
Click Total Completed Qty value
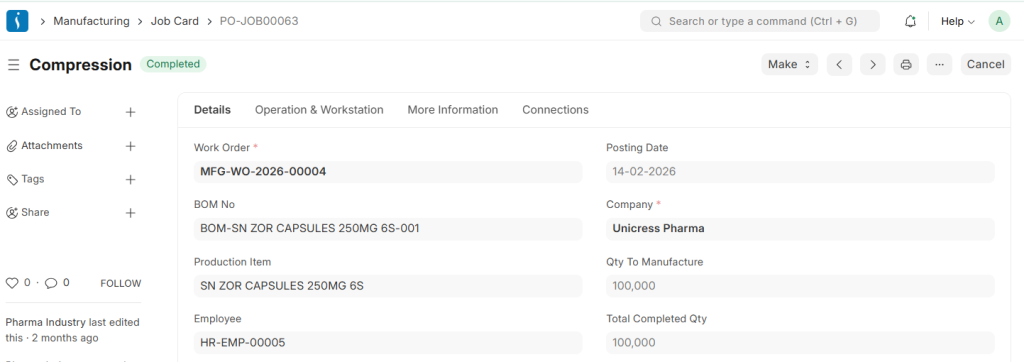pos(800,342)
